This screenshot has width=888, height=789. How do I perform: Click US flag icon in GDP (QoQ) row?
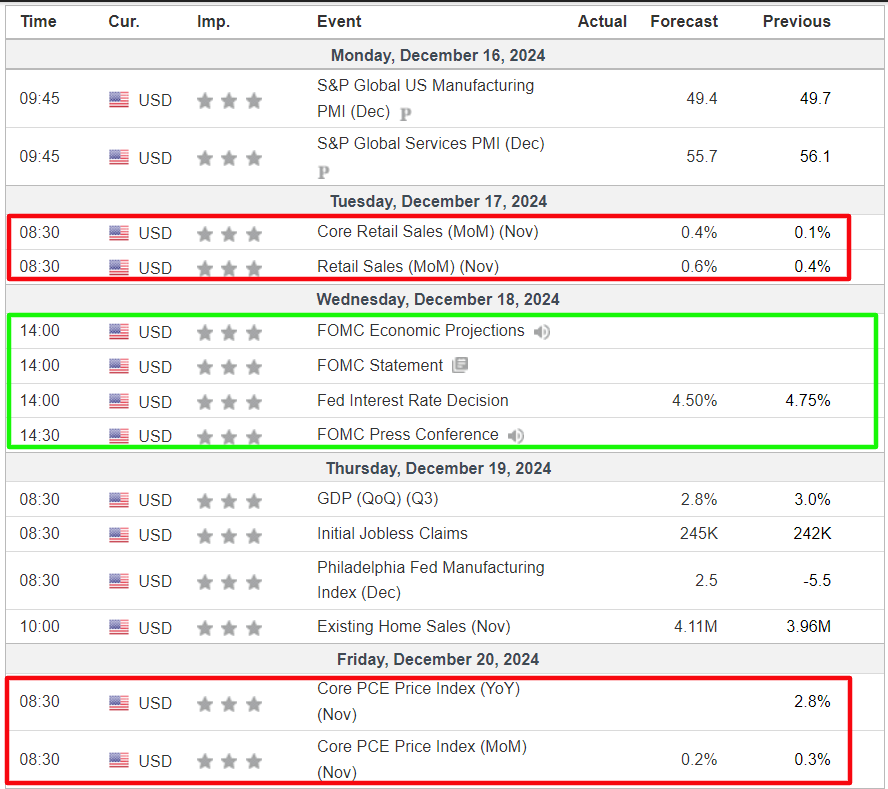tap(119, 500)
